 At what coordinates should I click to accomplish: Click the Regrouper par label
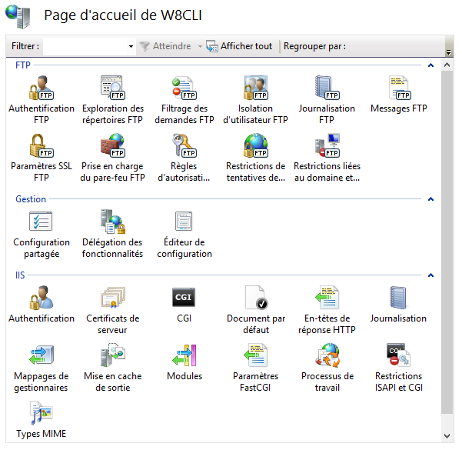point(314,46)
